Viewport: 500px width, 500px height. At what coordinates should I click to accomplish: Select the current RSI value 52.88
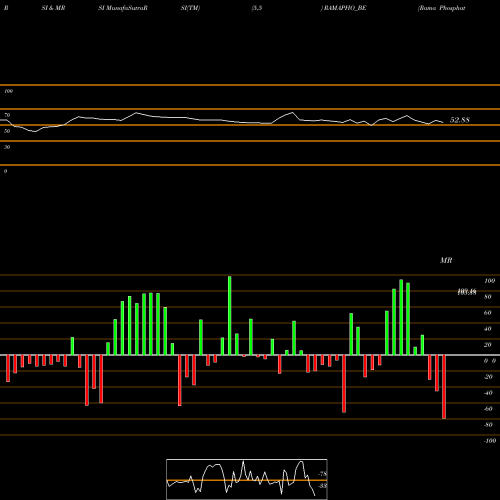pos(460,120)
